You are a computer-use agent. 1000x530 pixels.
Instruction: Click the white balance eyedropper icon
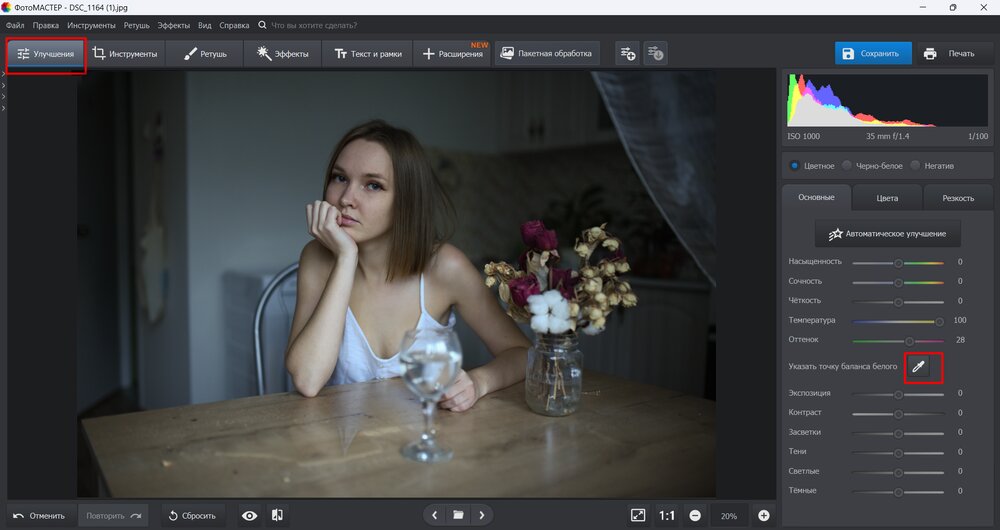919,367
